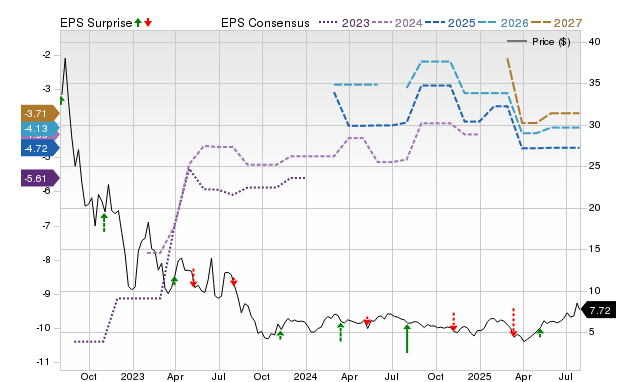Click the EPS Consensus legend title
Image resolution: width=640 pixels, height=382 pixels.
tap(265, 23)
